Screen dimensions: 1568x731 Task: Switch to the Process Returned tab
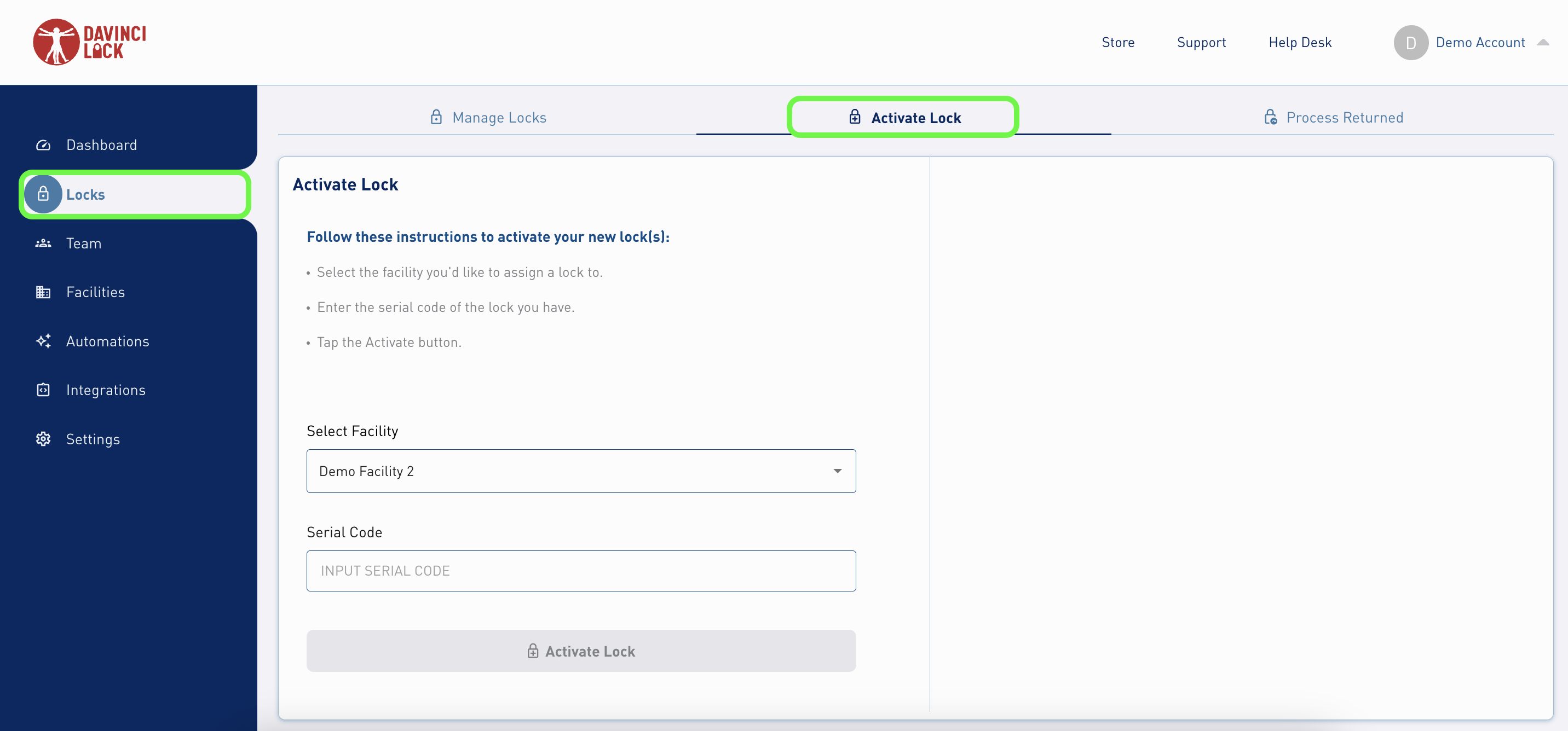[x=1333, y=118]
